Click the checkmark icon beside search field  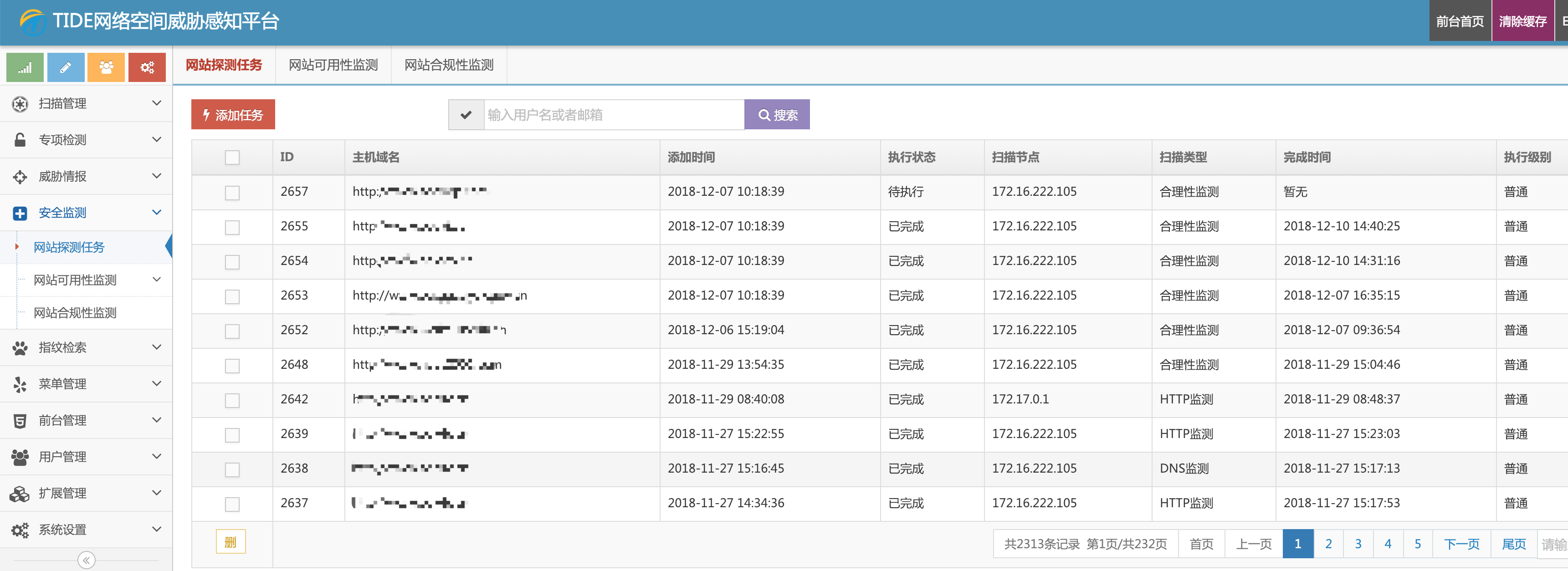pos(466,115)
